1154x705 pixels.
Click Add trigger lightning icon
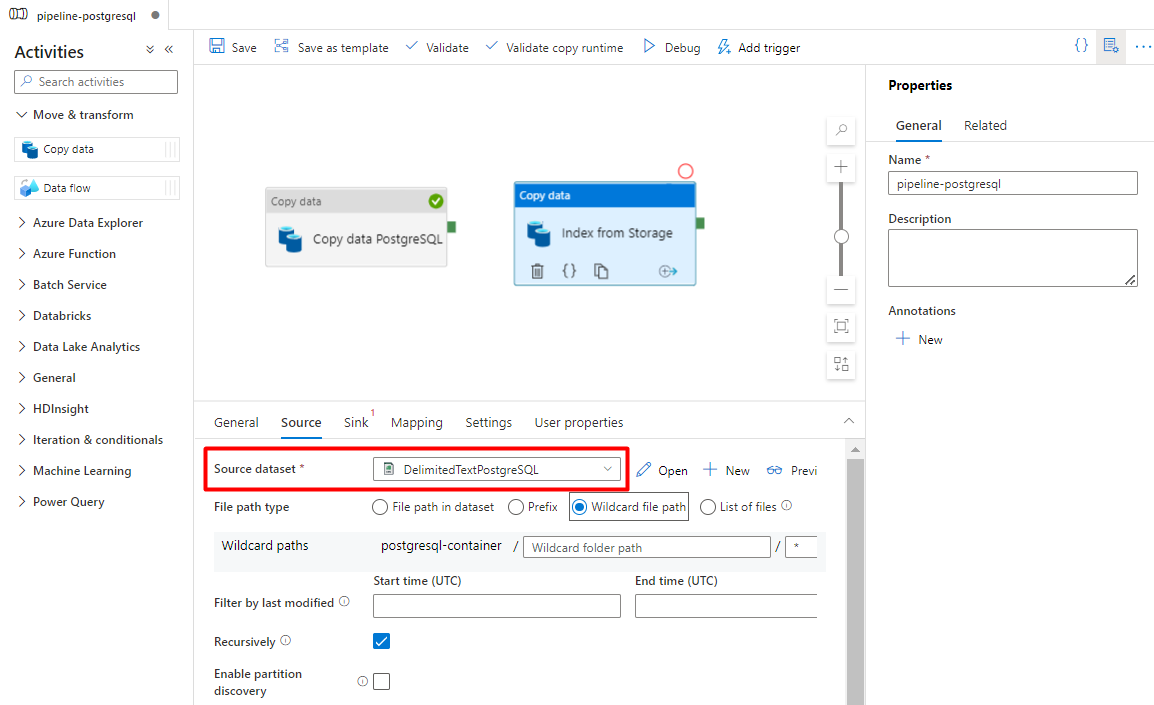coord(724,47)
